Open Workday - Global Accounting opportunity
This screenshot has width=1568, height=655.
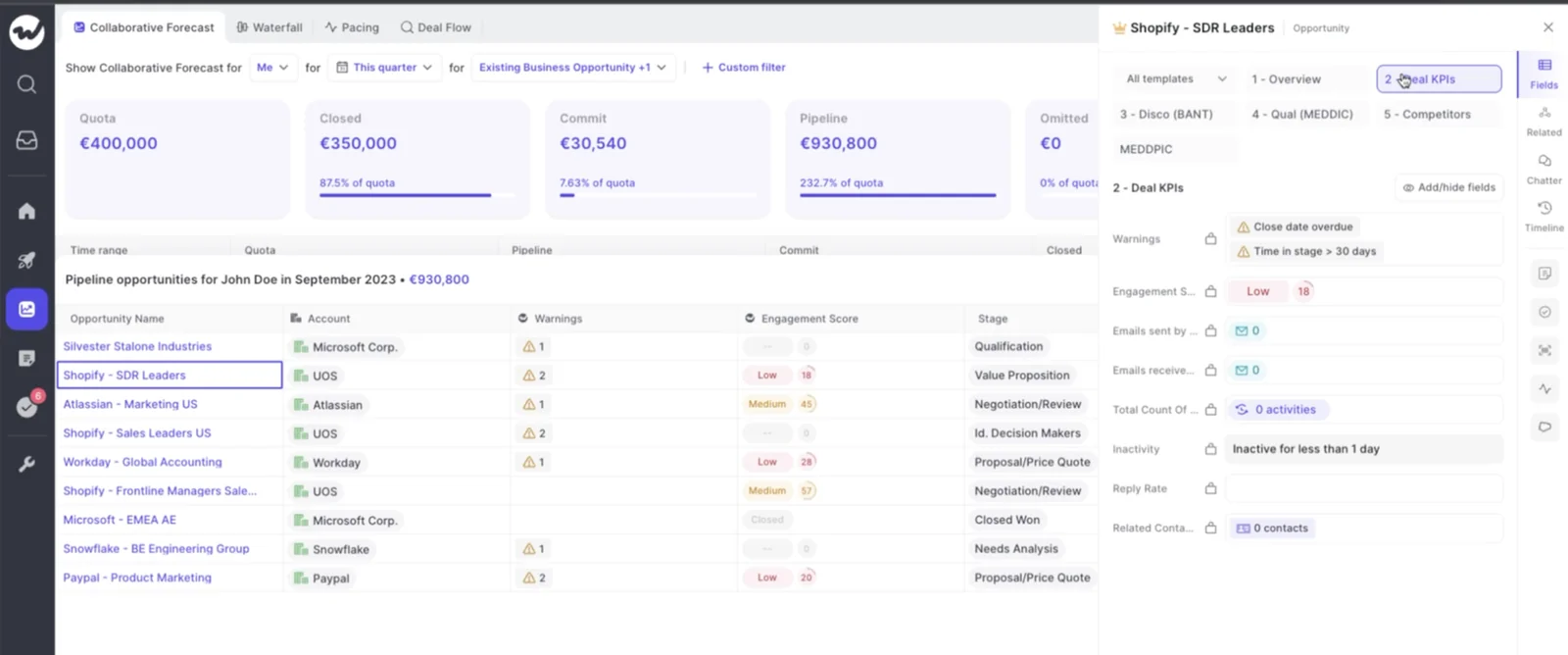(142, 462)
